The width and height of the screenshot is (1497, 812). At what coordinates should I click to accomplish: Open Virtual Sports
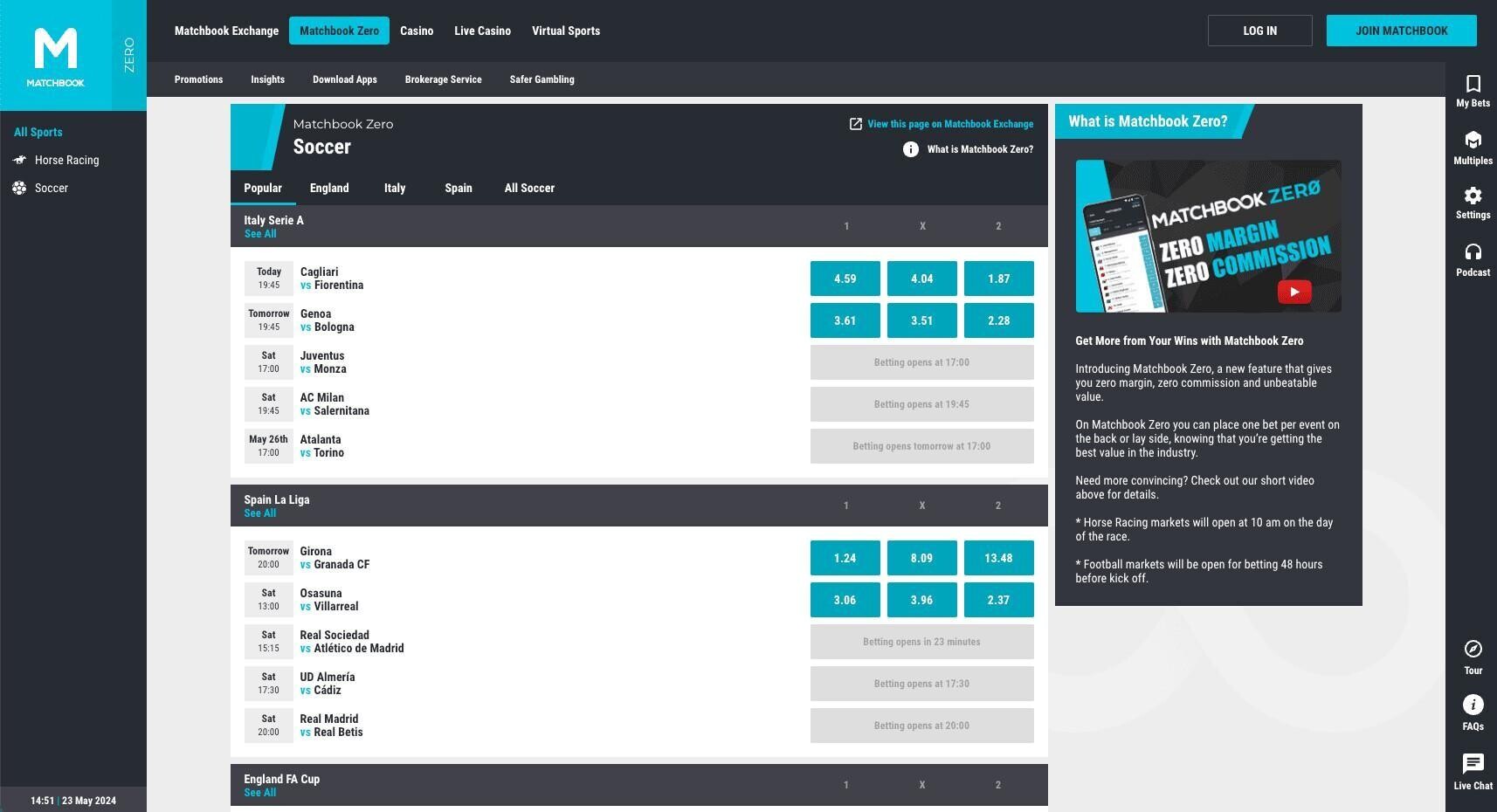tap(566, 31)
